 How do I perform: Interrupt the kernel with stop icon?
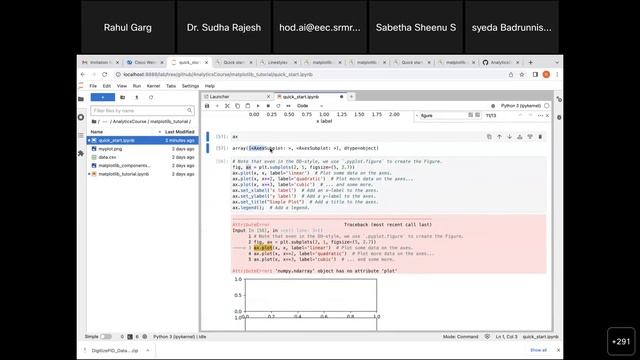268,106
